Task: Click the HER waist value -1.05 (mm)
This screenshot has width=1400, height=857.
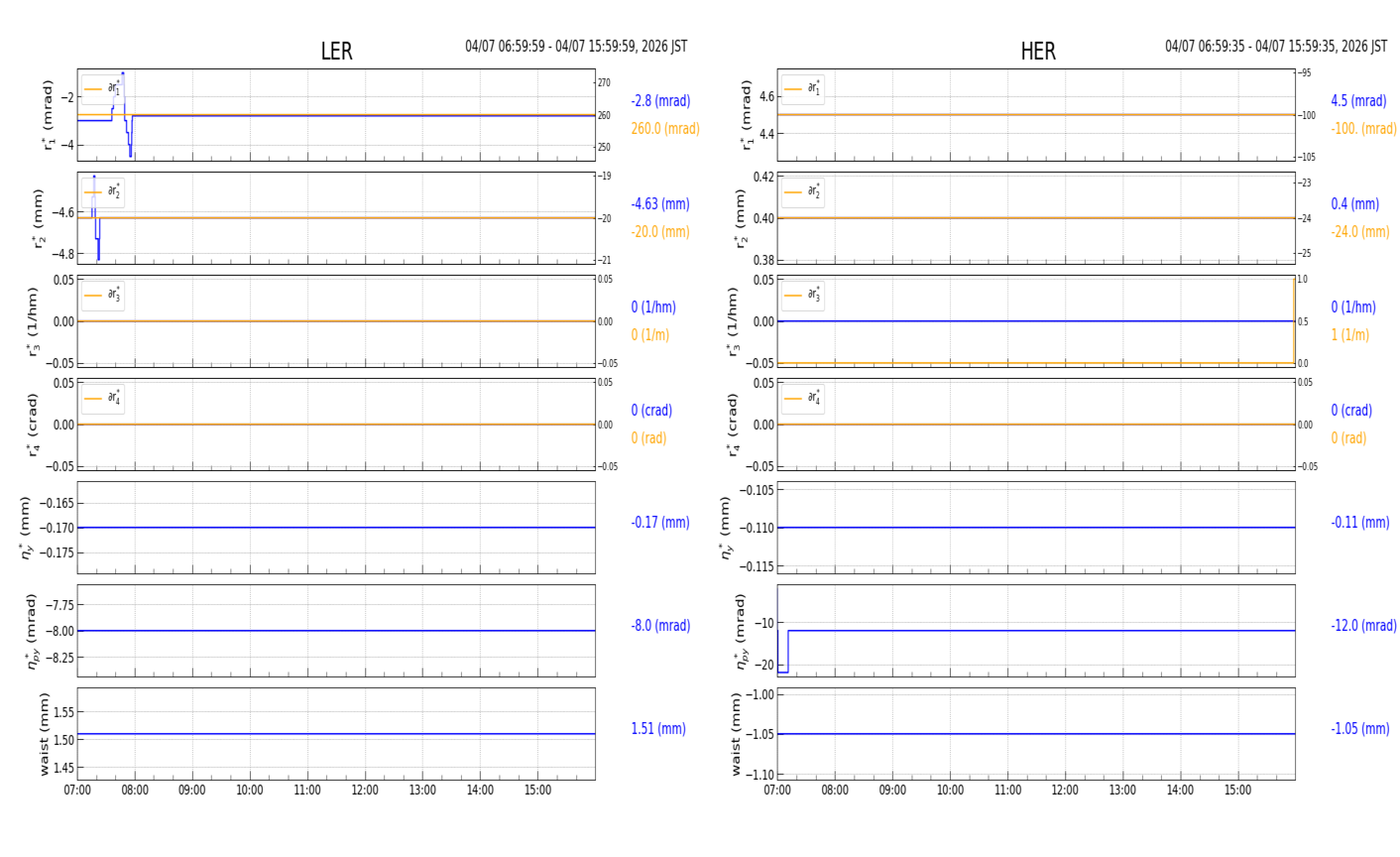Action: (1360, 729)
